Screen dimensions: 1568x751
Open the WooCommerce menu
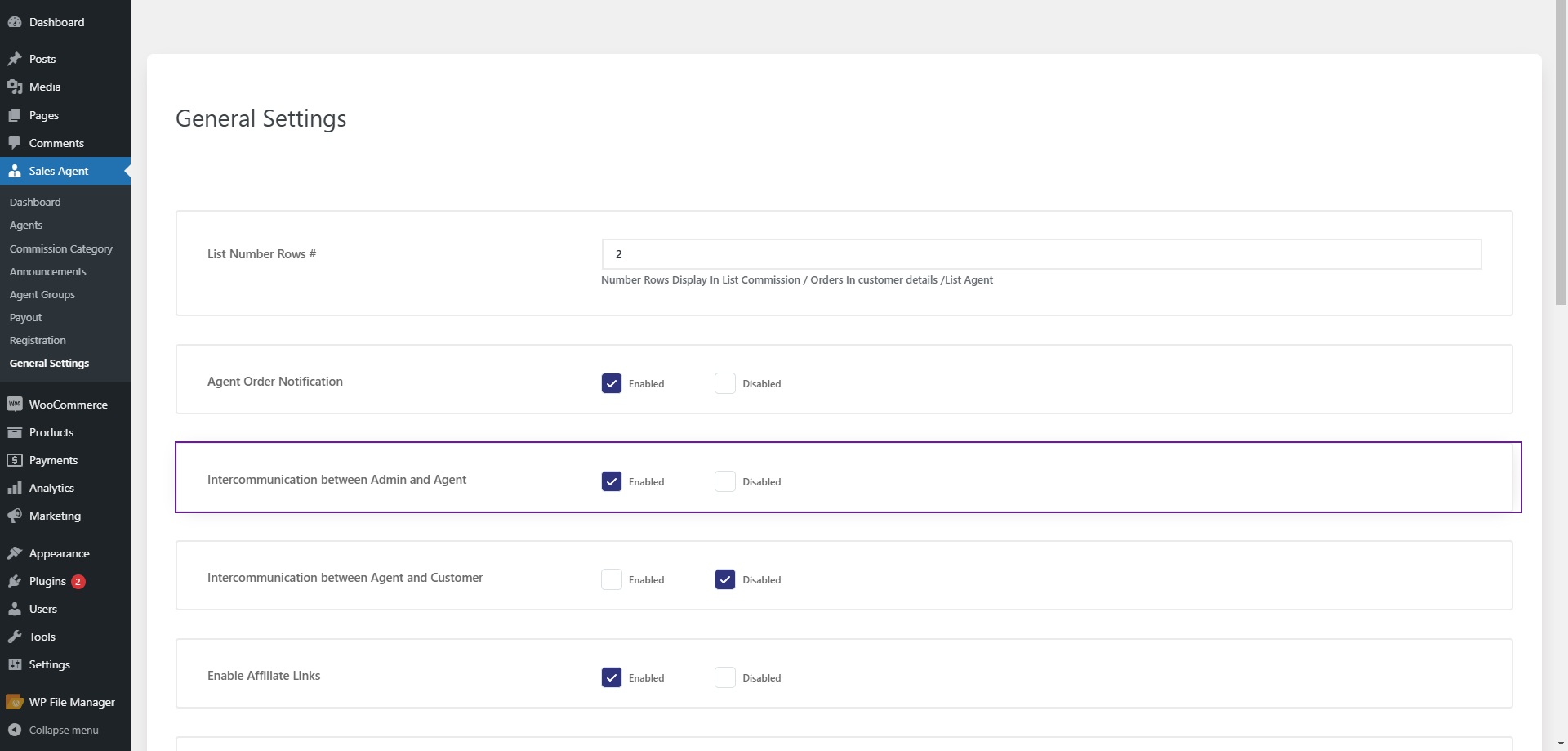point(65,405)
